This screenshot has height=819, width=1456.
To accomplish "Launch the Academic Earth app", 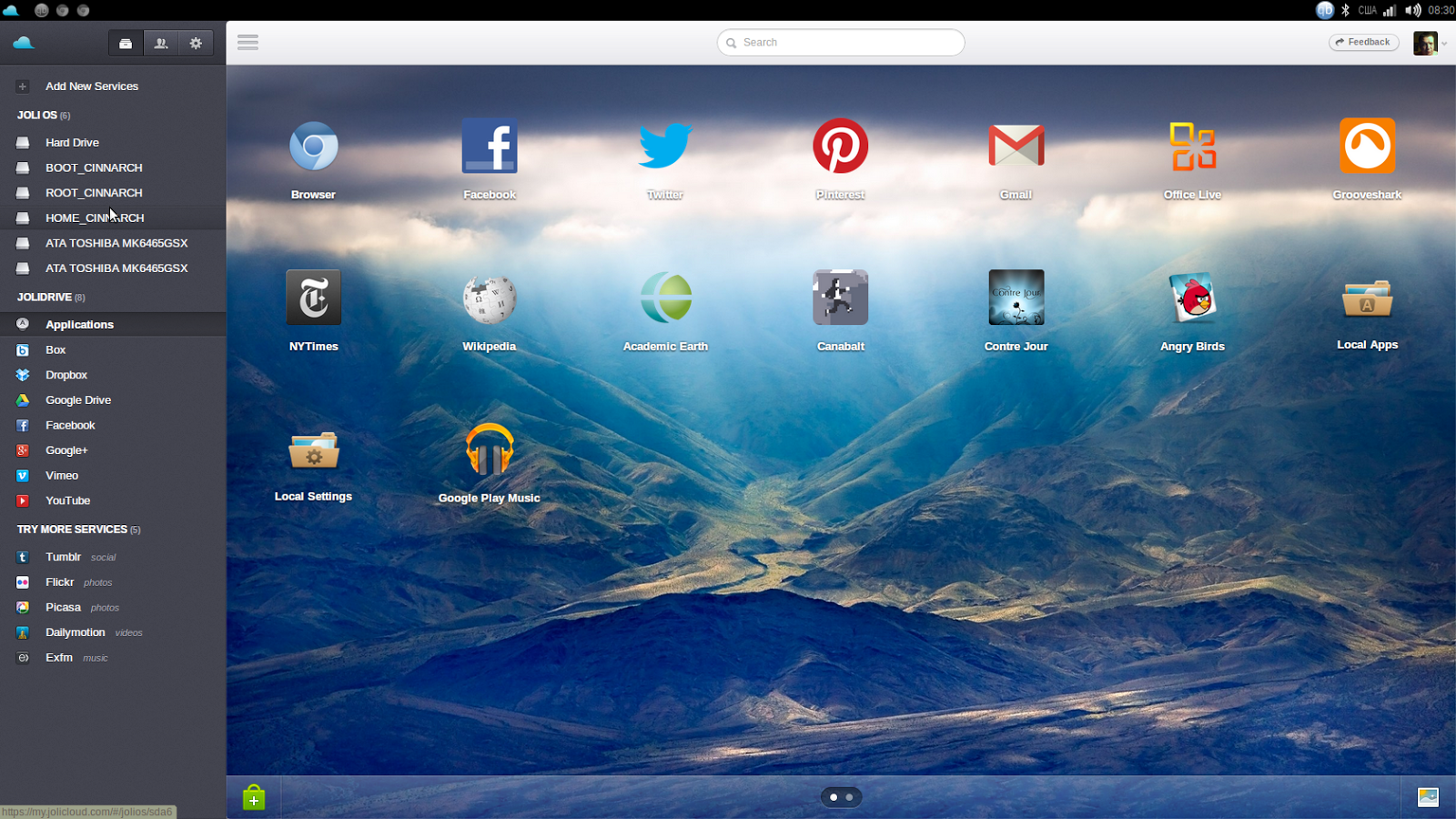I will pyautogui.click(x=665, y=298).
